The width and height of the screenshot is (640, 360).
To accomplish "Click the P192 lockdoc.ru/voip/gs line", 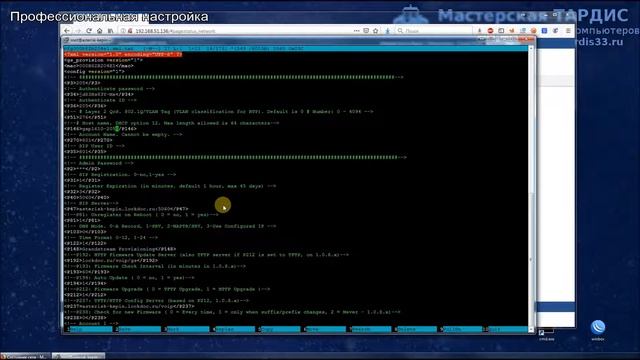I will [111, 260].
